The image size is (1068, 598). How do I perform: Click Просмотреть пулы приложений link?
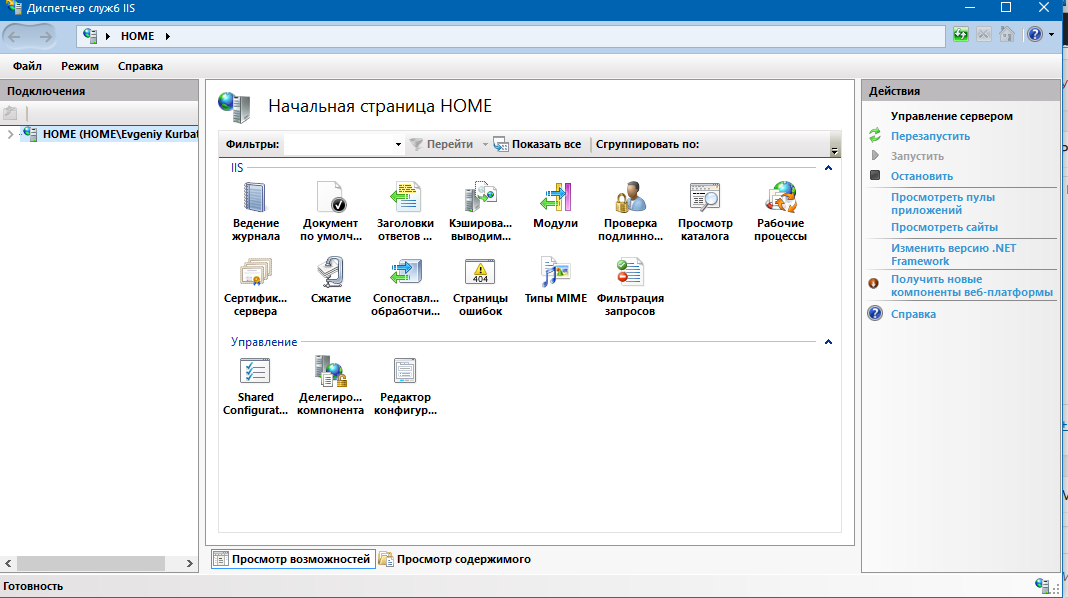coord(943,204)
